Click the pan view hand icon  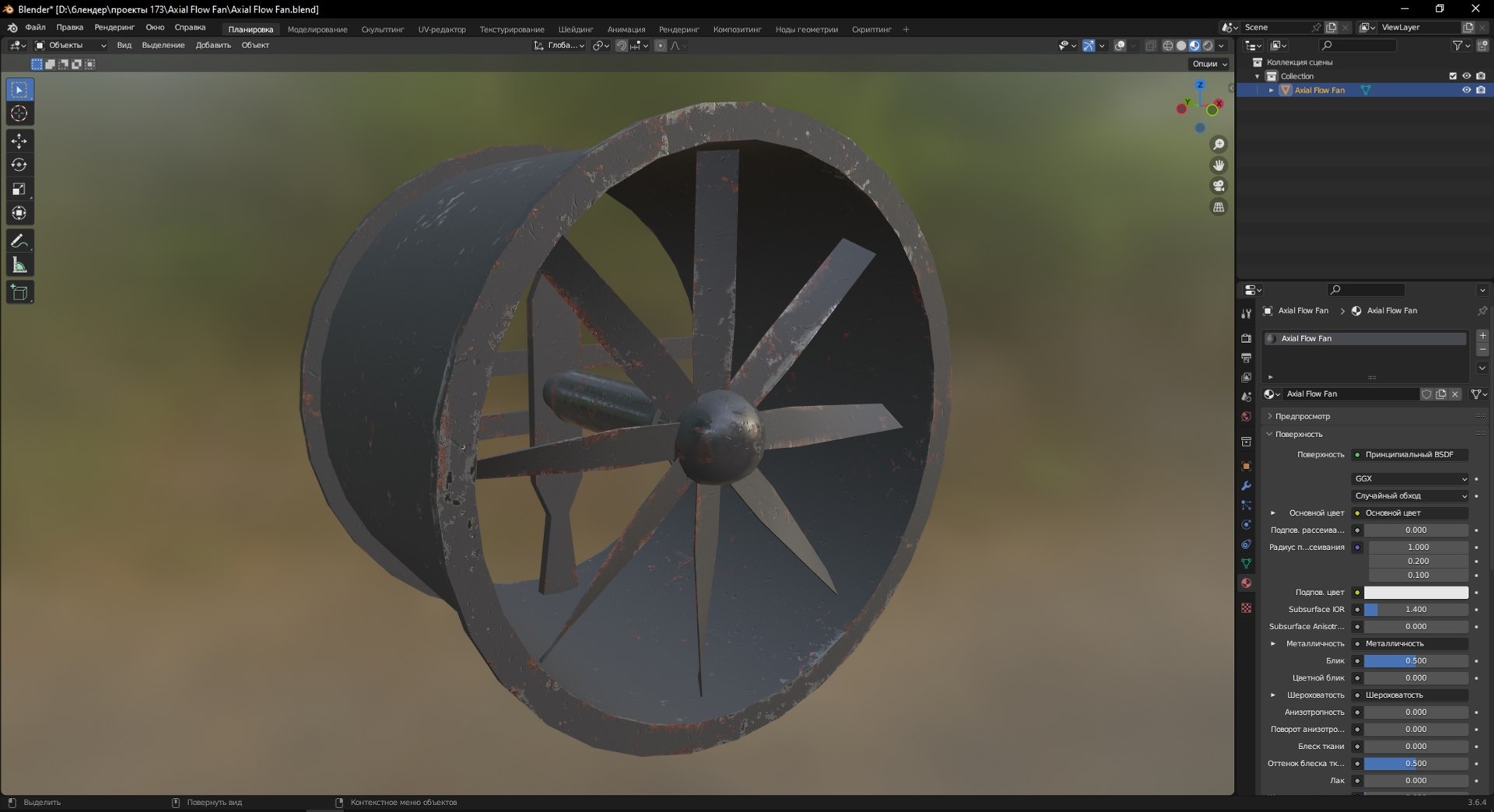[x=1219, y=165]
